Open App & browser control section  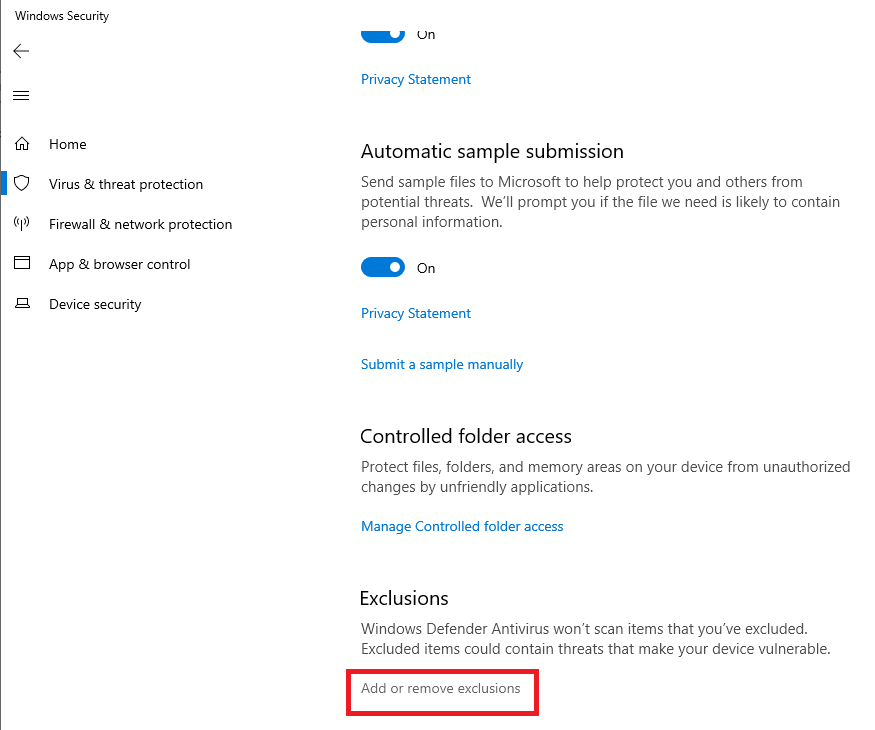119,264
